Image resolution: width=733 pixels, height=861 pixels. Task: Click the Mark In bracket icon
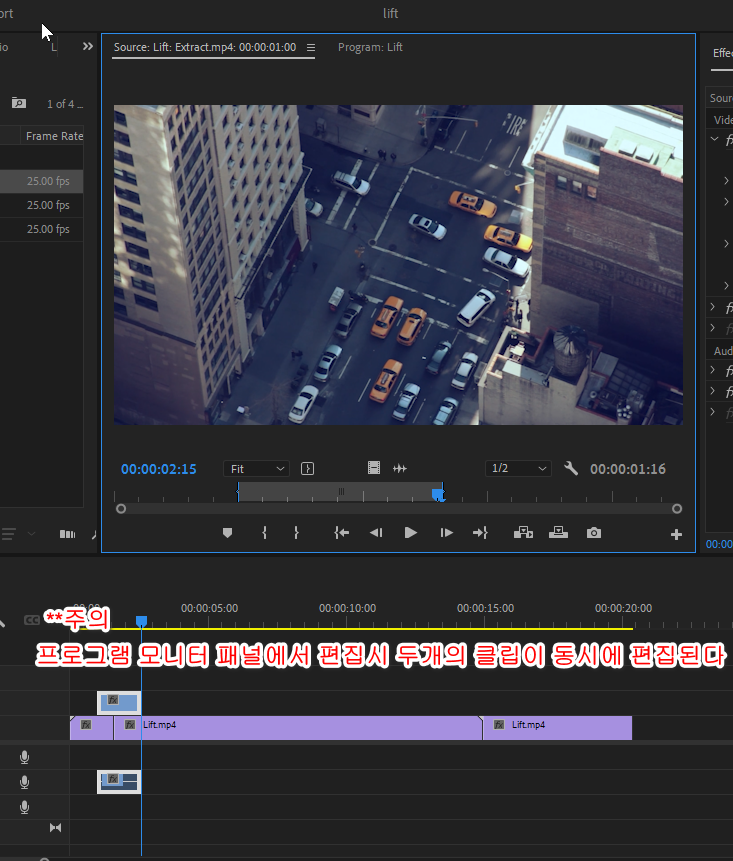coord(264,533)
